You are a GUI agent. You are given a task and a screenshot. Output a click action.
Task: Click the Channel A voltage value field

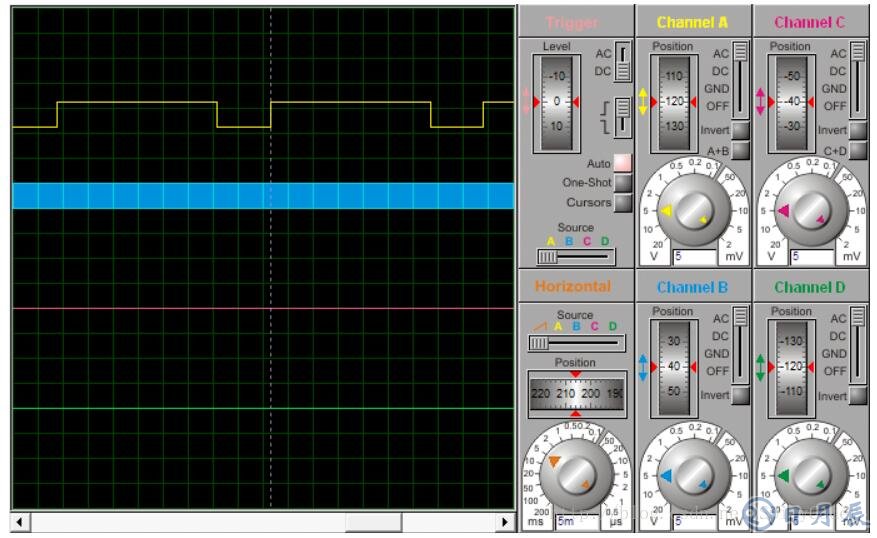[694, 257]
